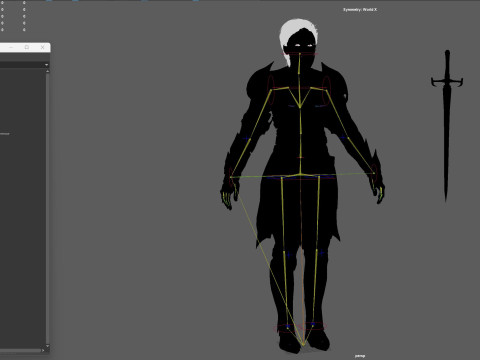
Task: Click the floating window's scroll-down arrow
Action: tap(47, 346)
